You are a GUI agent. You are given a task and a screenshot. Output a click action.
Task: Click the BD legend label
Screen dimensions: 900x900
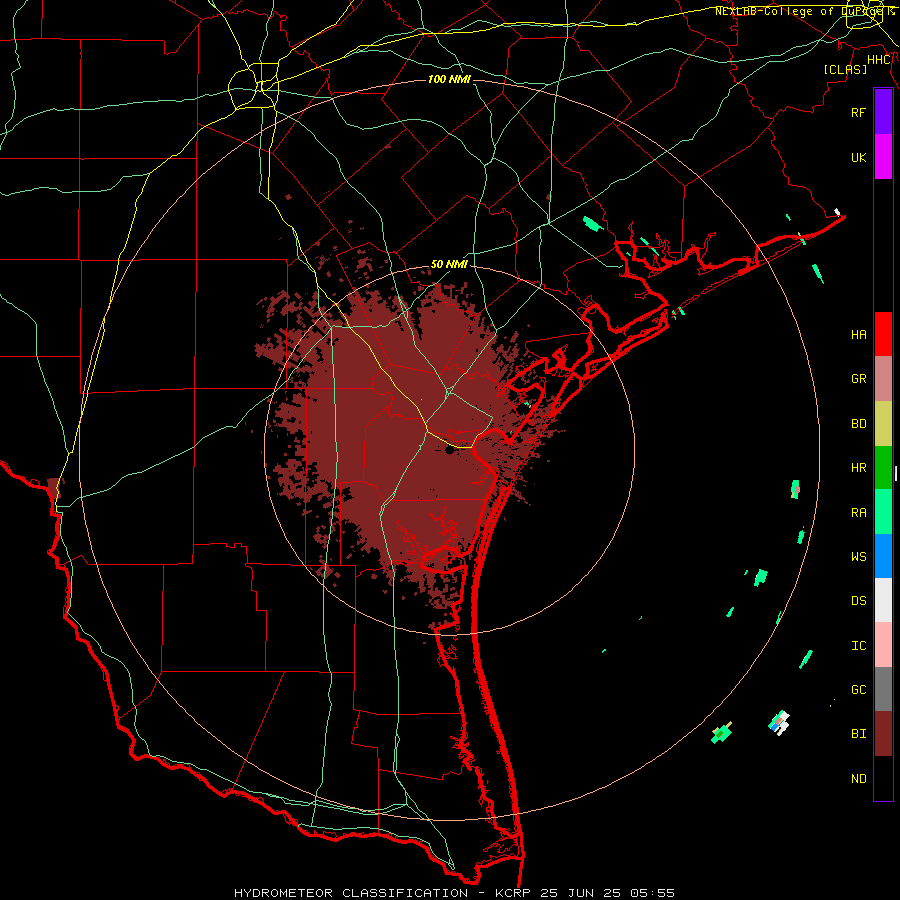tap(858, 424)
